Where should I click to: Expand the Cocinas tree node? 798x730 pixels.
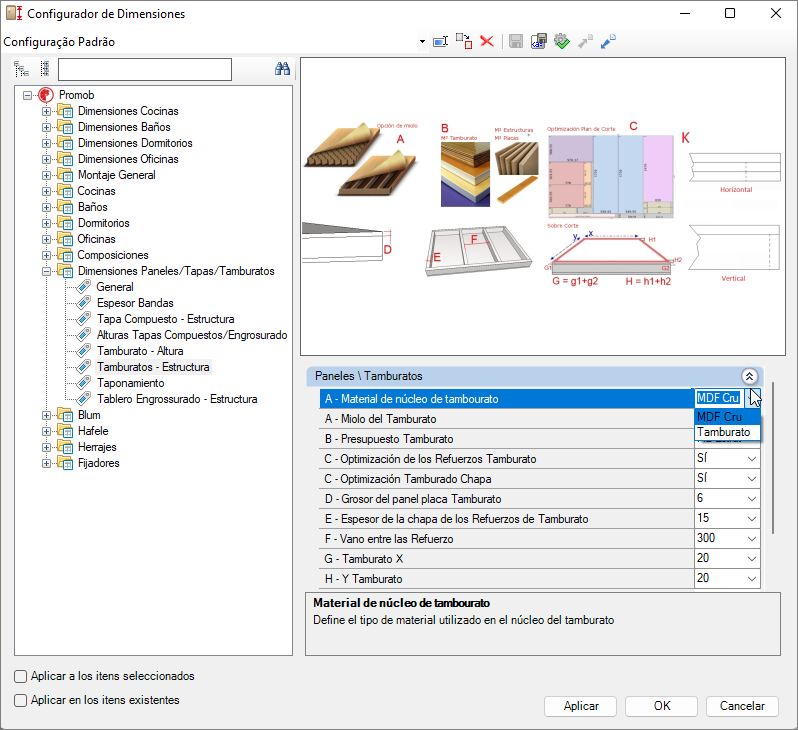[46, 191]
